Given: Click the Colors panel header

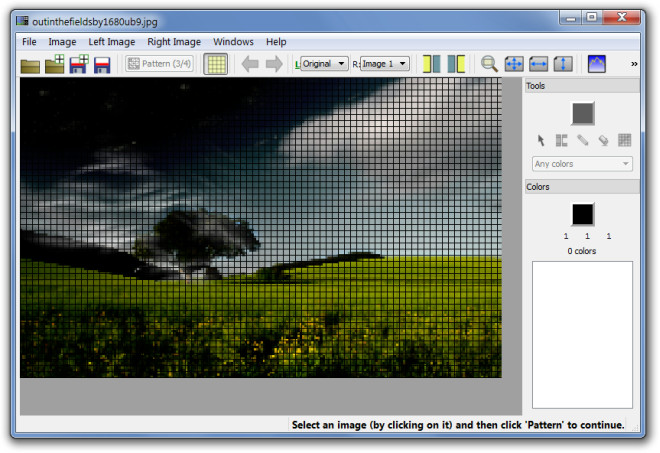Looking at the screenshot, I should click(x=582, y=187).
